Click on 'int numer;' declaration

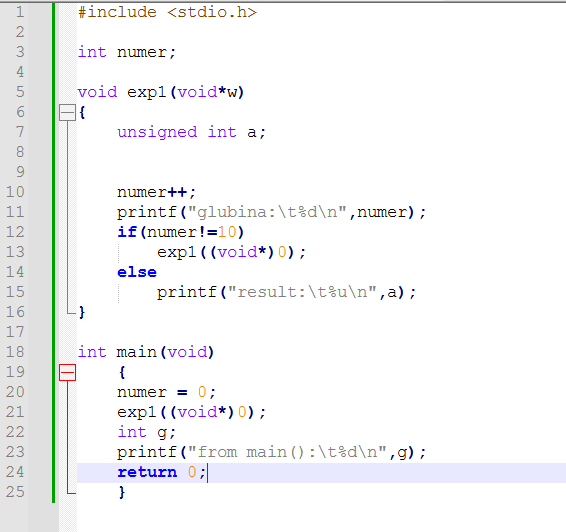click(127, 52)
